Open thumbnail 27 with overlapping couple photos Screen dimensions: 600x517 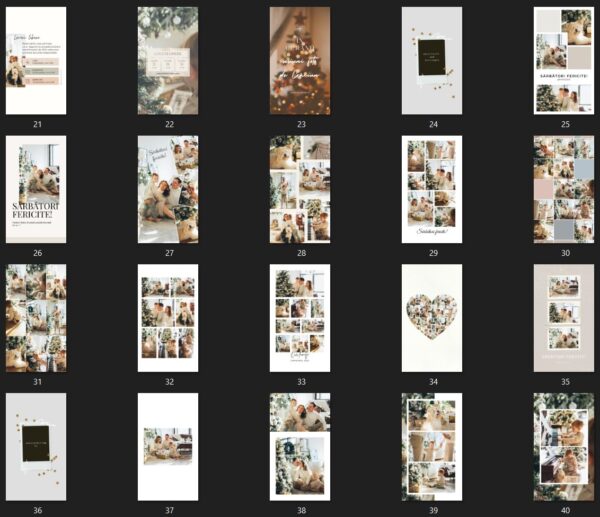(x=168, y=189)
